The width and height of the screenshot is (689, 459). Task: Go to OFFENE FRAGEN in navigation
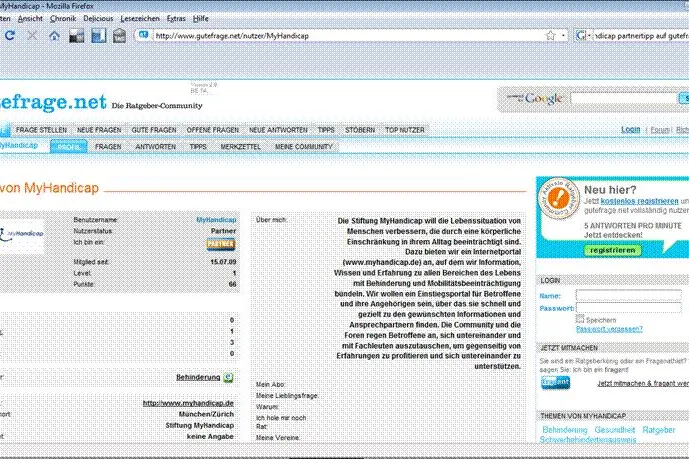tap(213, 130)
